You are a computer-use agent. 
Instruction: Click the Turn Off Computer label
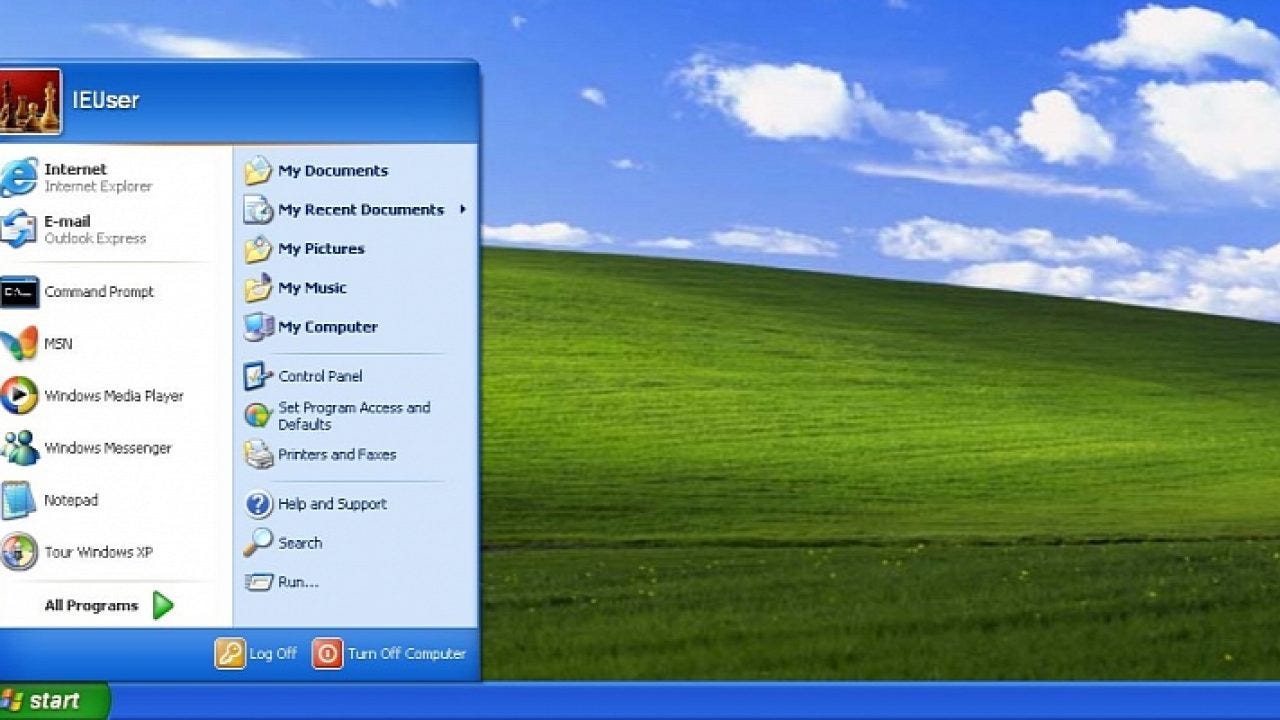coord(407,653)
